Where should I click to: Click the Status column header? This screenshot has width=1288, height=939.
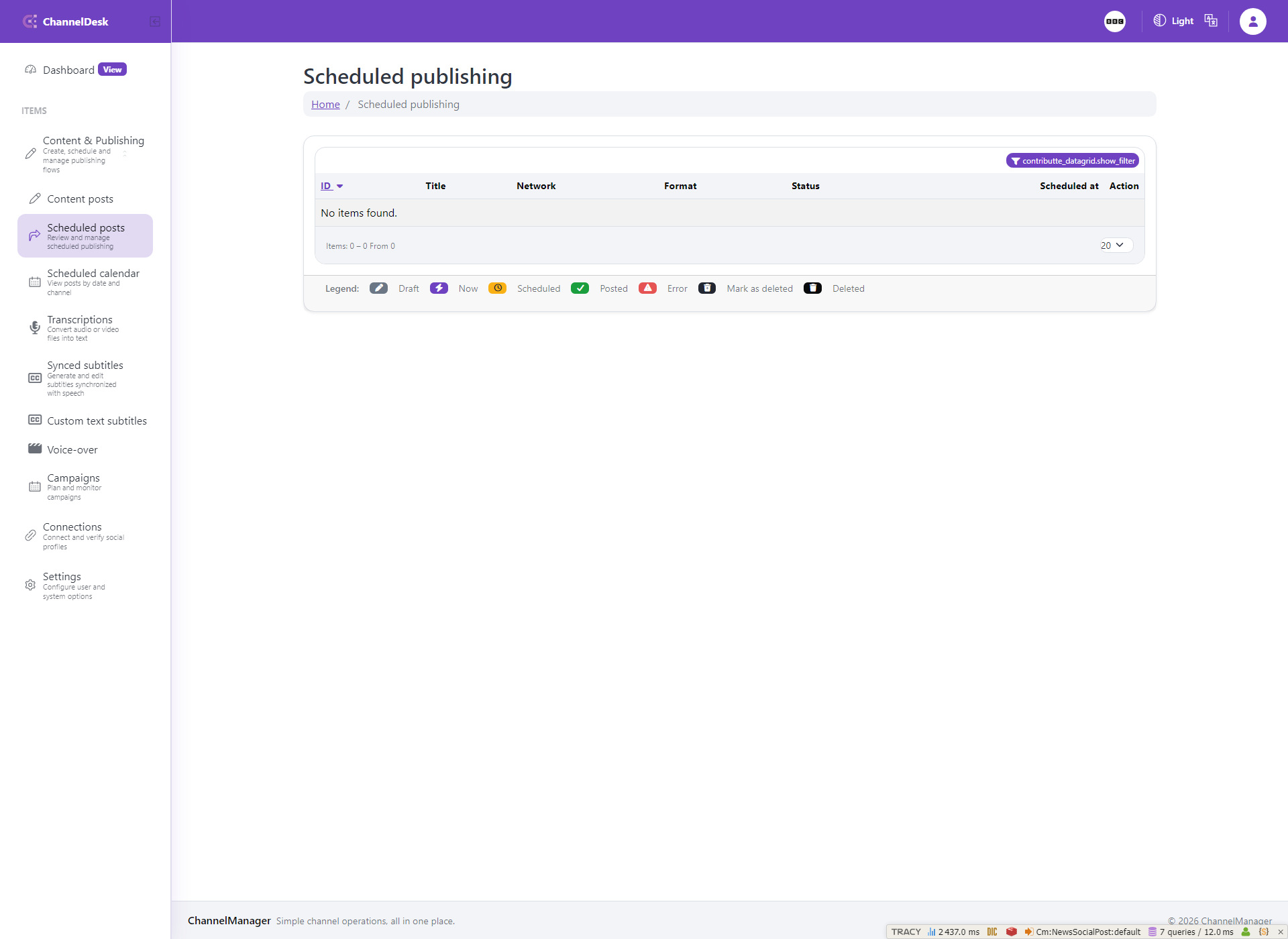click(x=805, y=186)
